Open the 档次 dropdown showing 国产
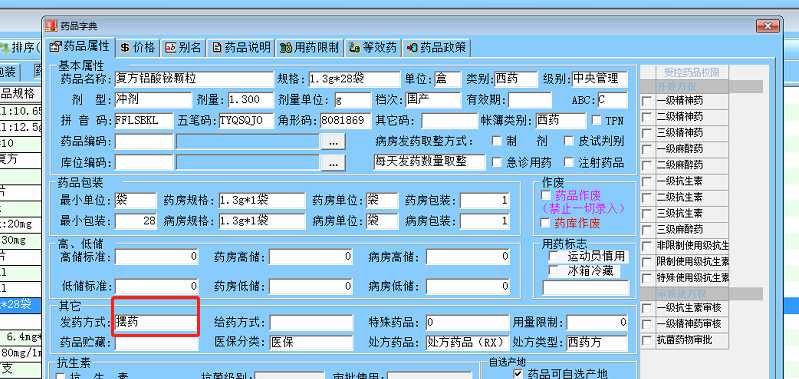The width and height of the screenshot is (799, 379). point(433,99)
